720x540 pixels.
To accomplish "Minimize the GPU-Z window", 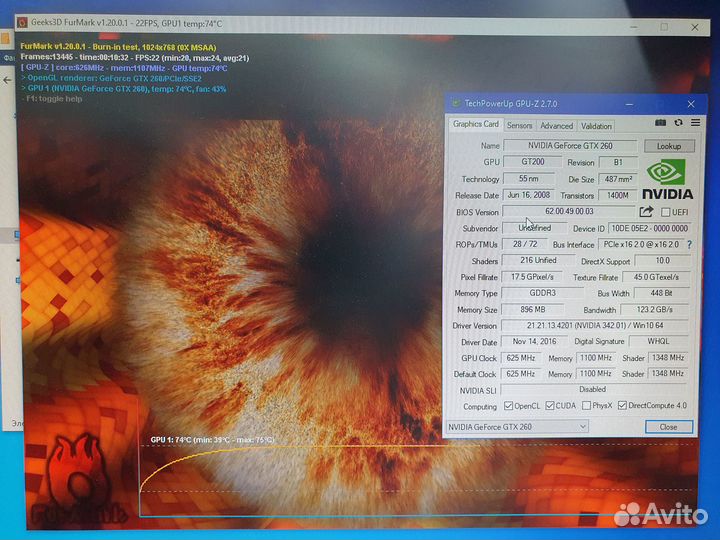I will pyautogui.click(x=630, y=104).
